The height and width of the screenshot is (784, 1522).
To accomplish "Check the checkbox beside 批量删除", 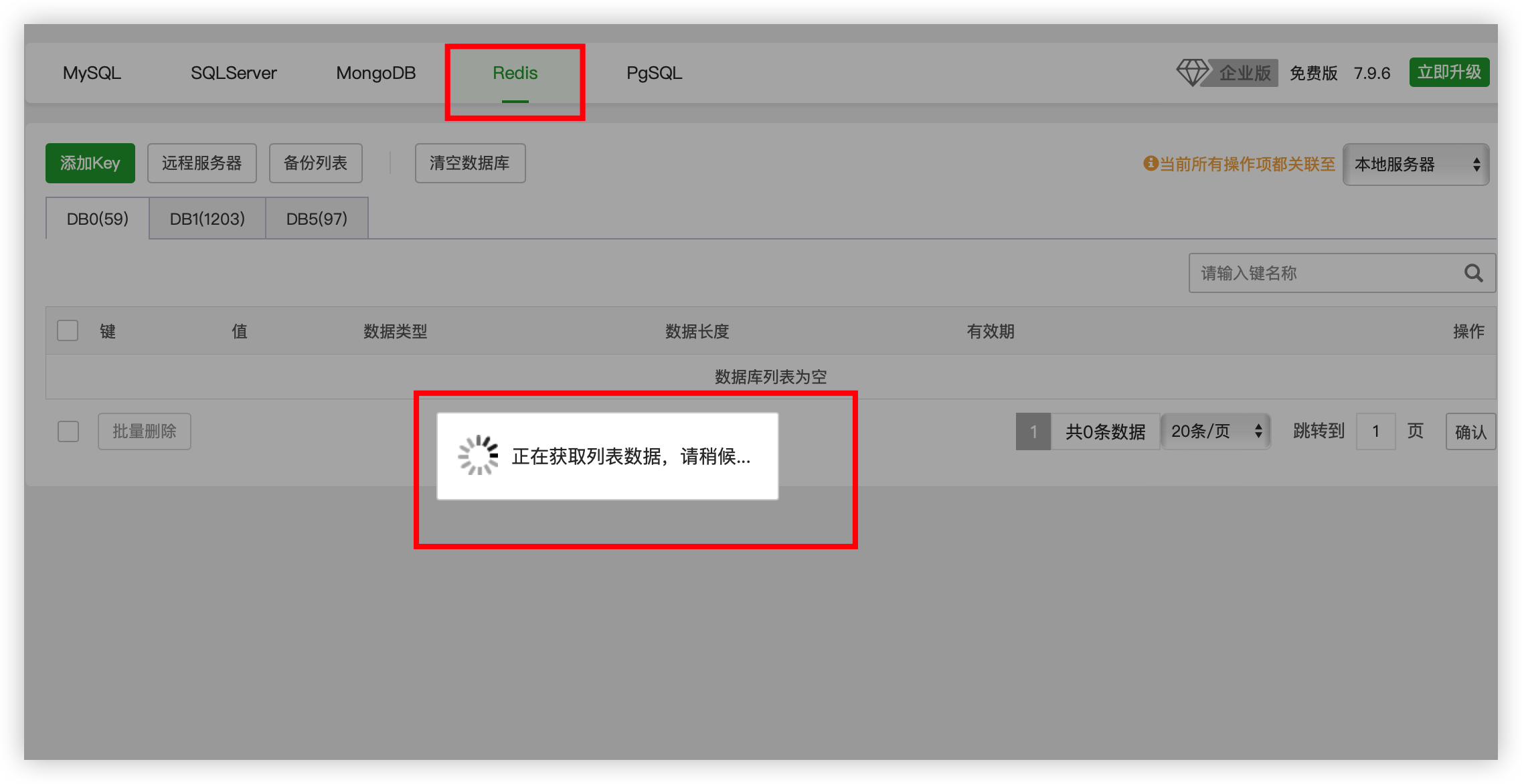I will point(68,431).
